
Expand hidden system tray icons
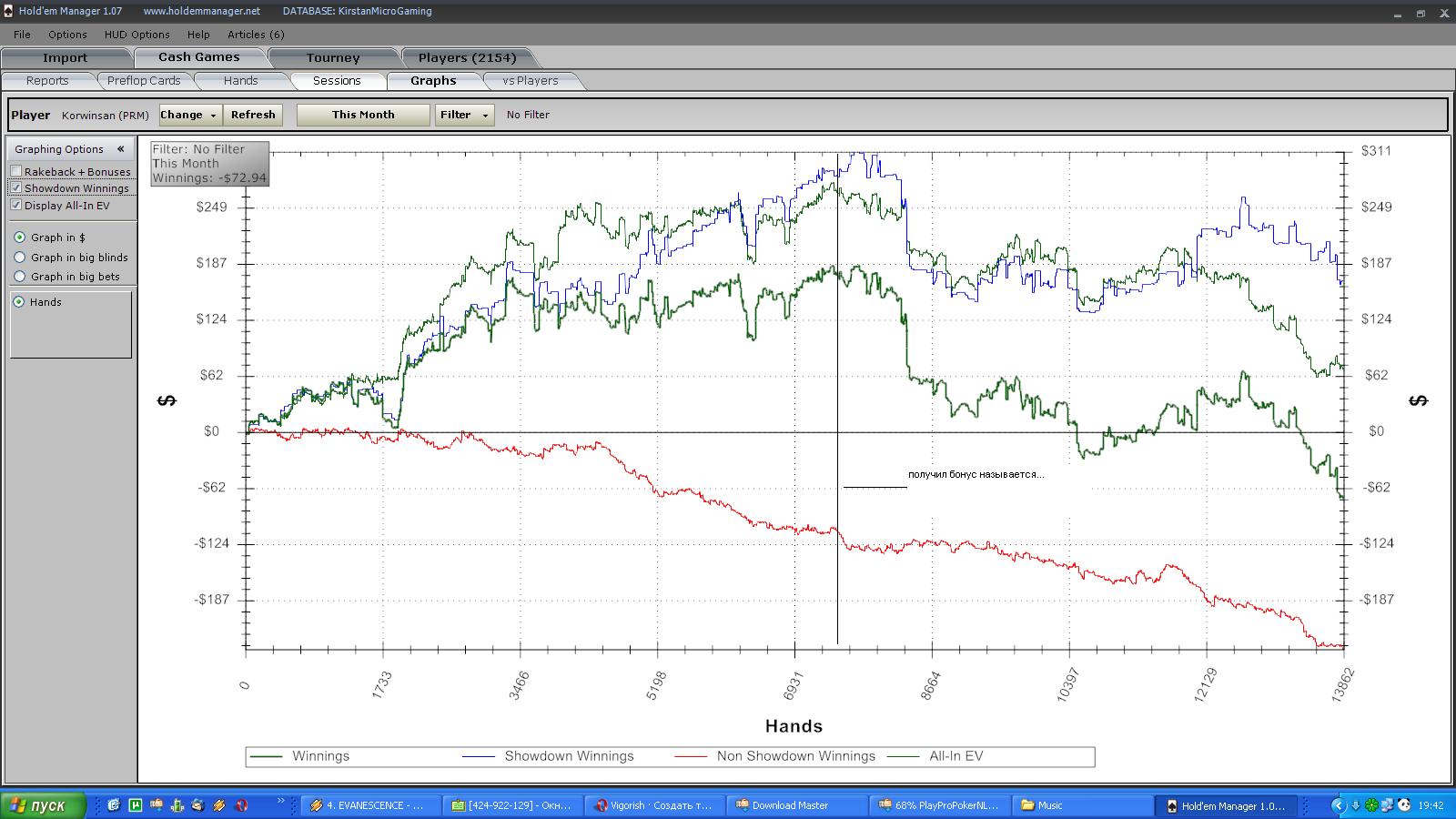1338,805
